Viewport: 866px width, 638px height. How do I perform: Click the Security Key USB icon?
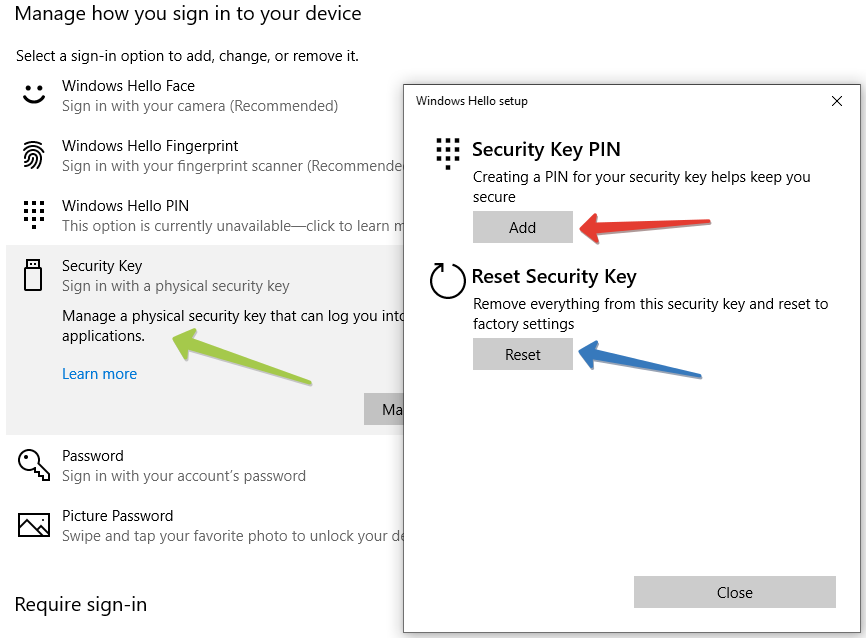[x=33, y=275]
